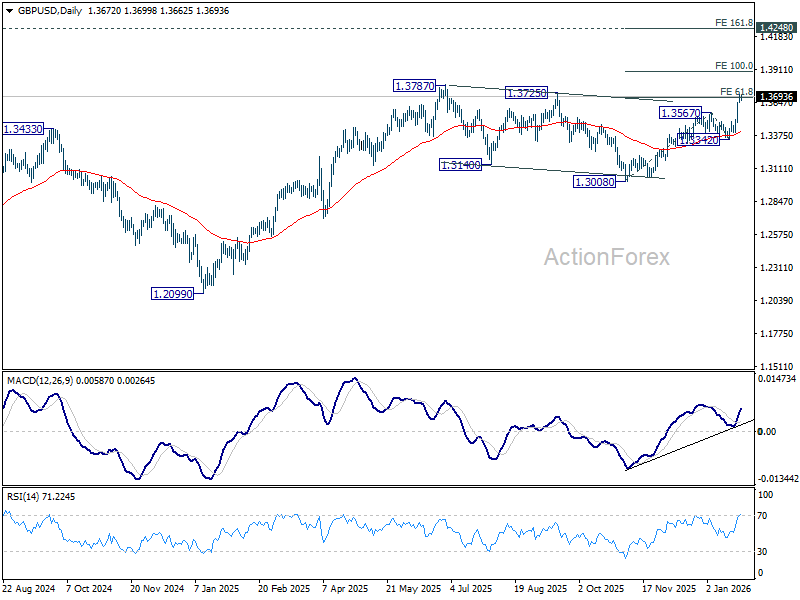Click the FE 100.0 Fibonacci level
Viewport: 800px width, 600px height.
point(734,66)
